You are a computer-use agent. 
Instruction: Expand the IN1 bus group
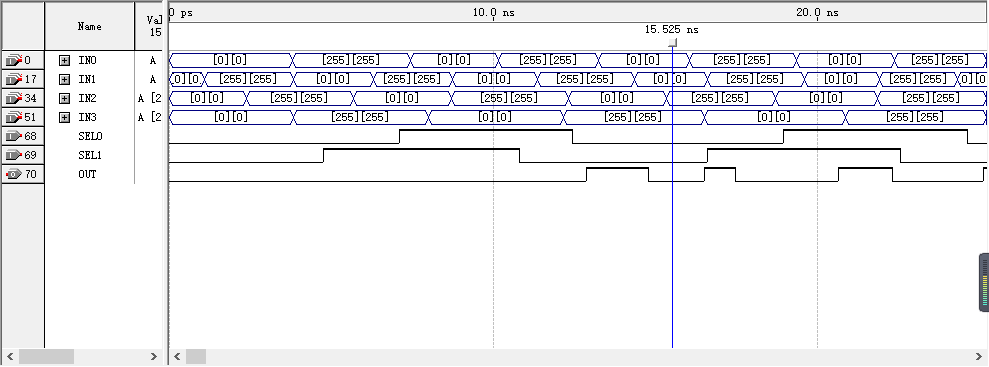pyautogui.click(x=64, y=79)
